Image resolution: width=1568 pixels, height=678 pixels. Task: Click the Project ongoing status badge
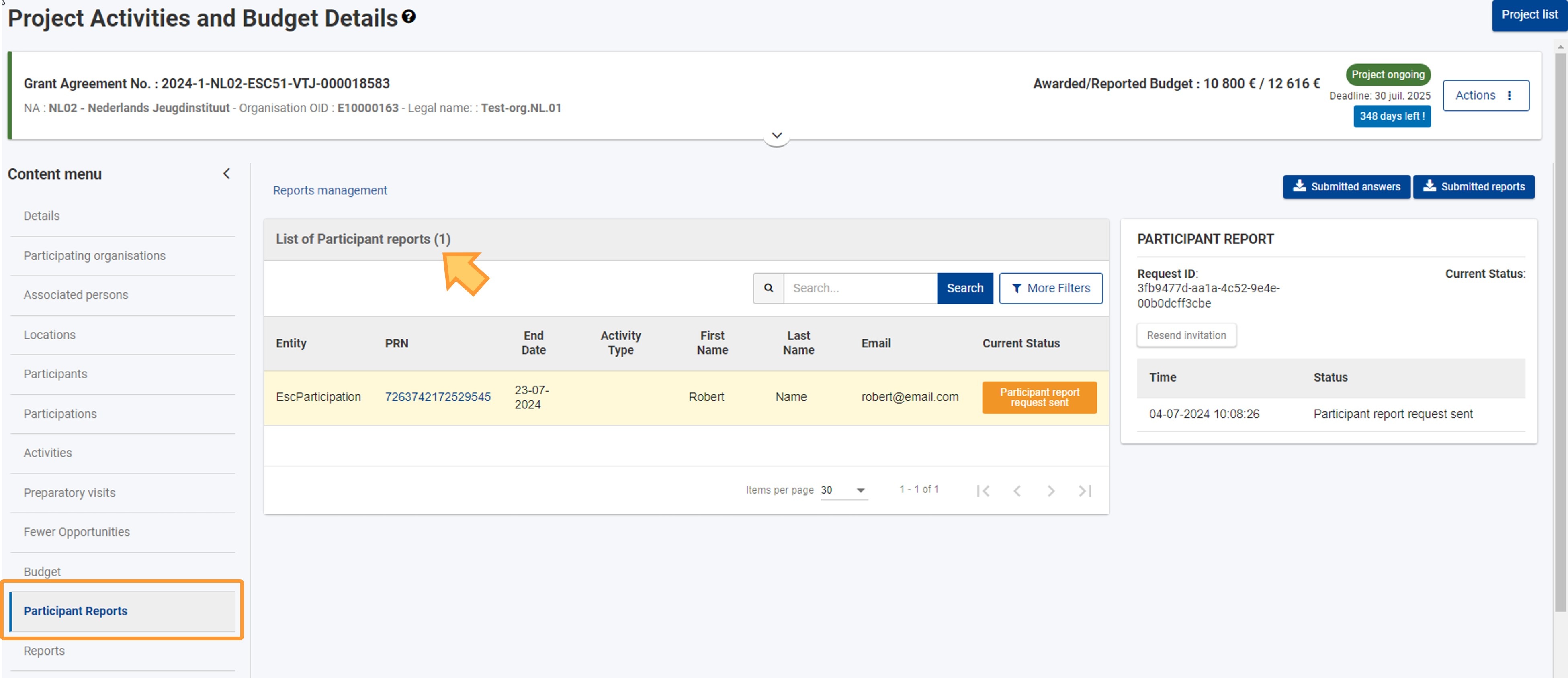[x=1388, y=75]
